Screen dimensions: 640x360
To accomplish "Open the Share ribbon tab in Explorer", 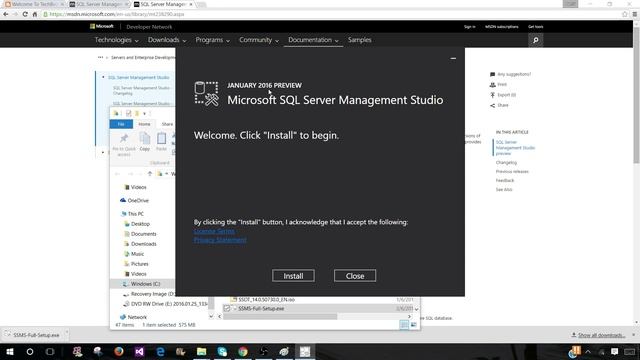I will 167,124.
